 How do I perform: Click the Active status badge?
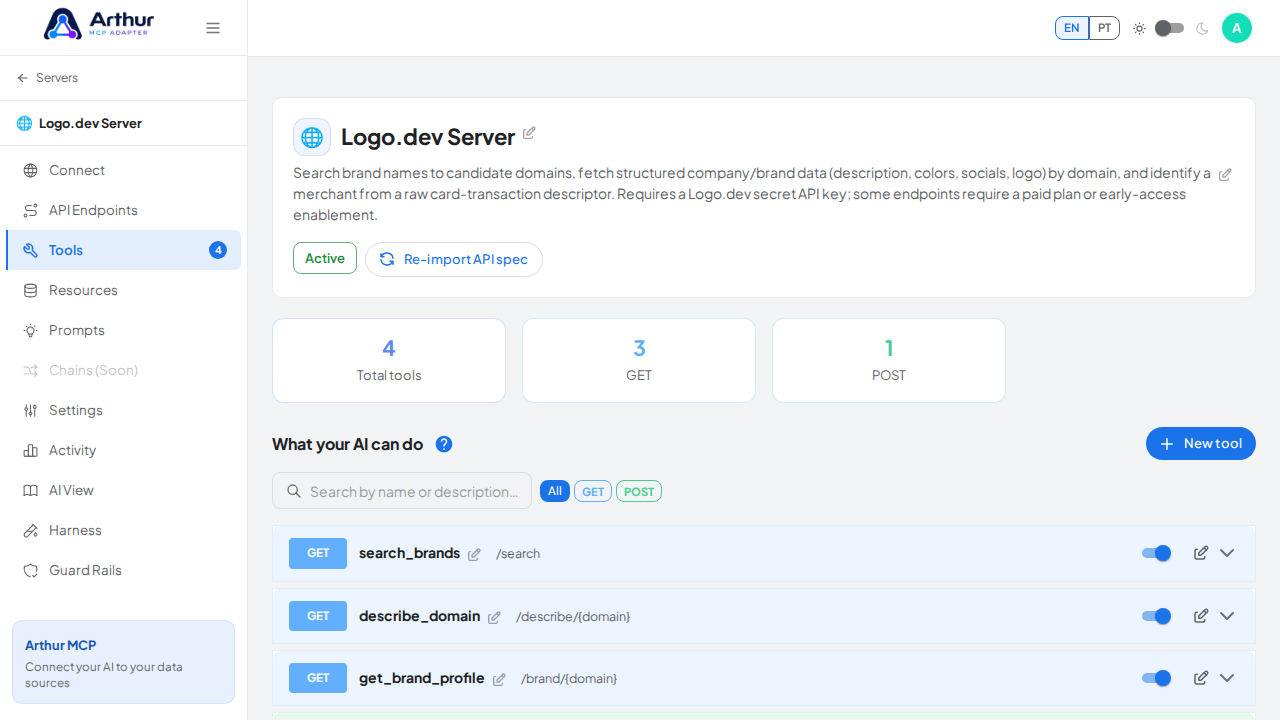point(325,258)
